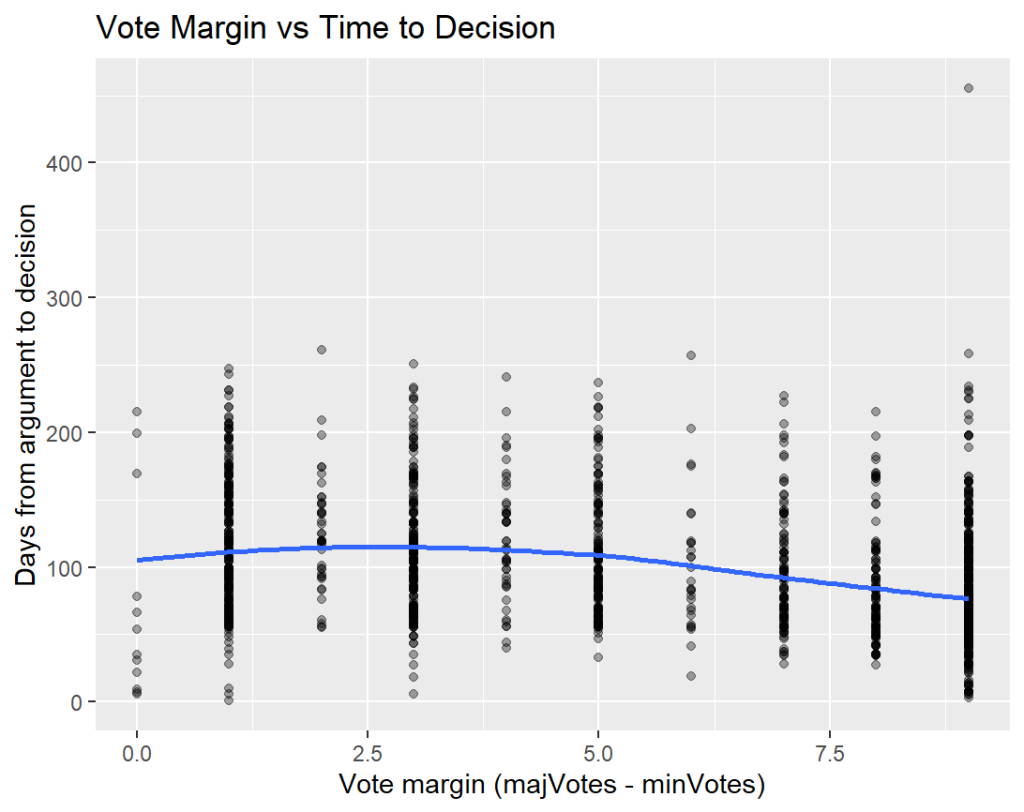
Task: Select the highest point at vote margin 4
Action: pyautogui.click(x=506, y=377)
